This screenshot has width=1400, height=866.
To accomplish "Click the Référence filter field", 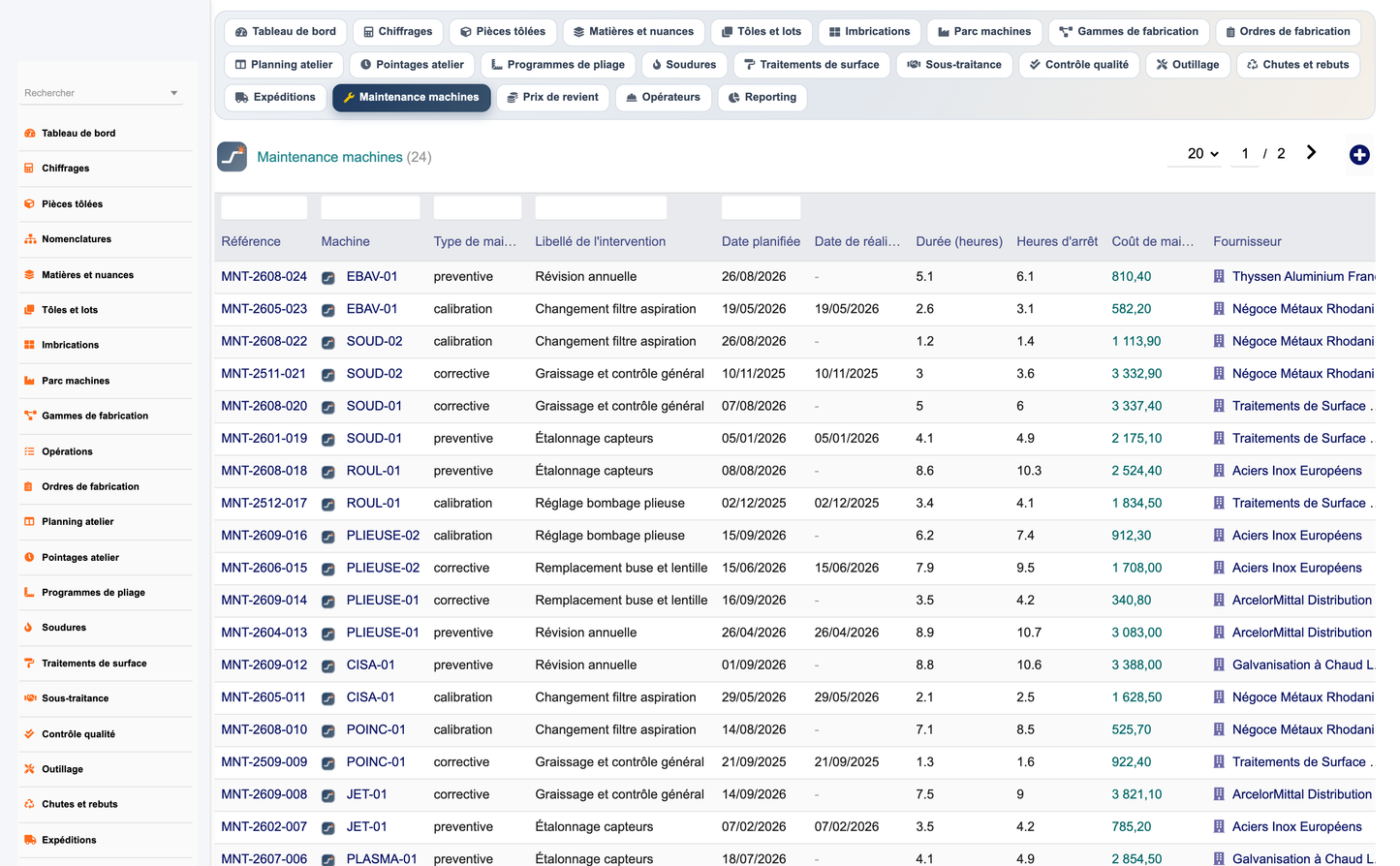I will tap(264, 207).
